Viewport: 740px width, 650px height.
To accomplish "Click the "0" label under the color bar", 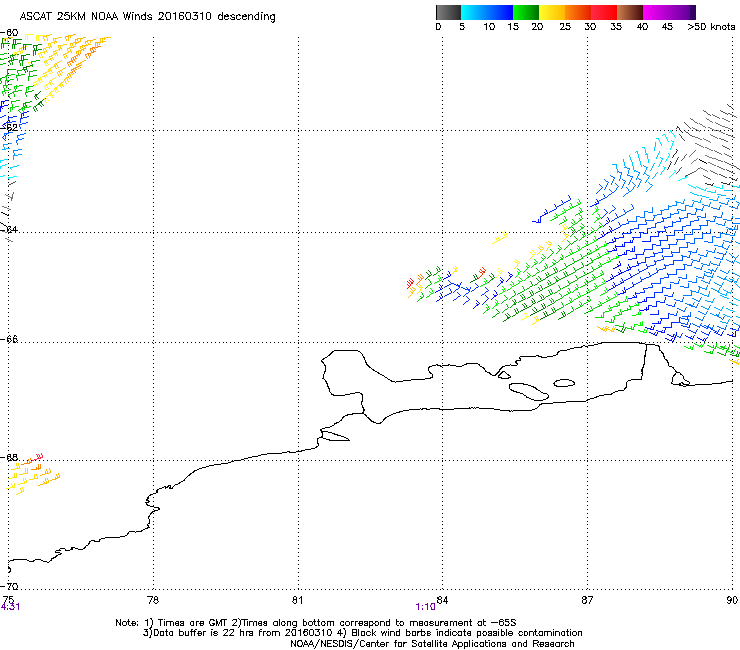I will pos(438,27).
